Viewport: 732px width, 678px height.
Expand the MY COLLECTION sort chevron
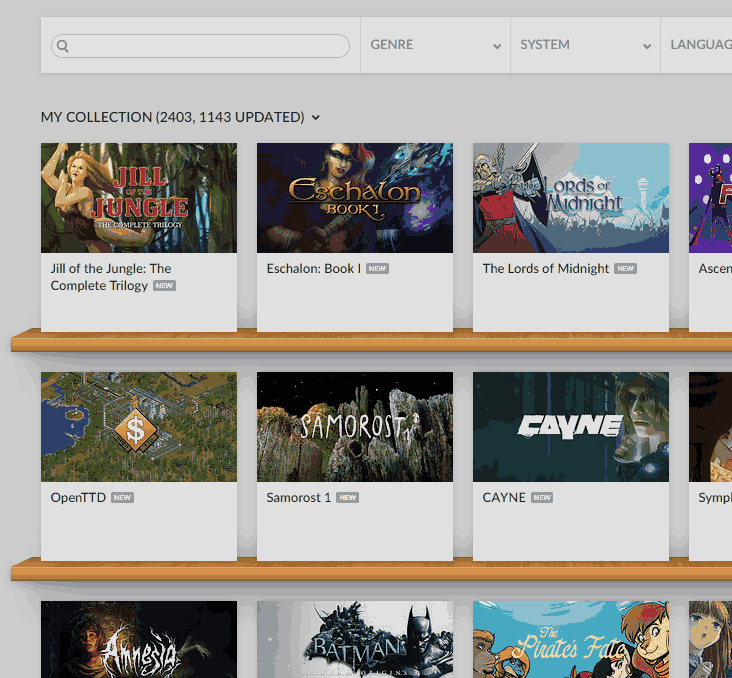pos(316,118)
